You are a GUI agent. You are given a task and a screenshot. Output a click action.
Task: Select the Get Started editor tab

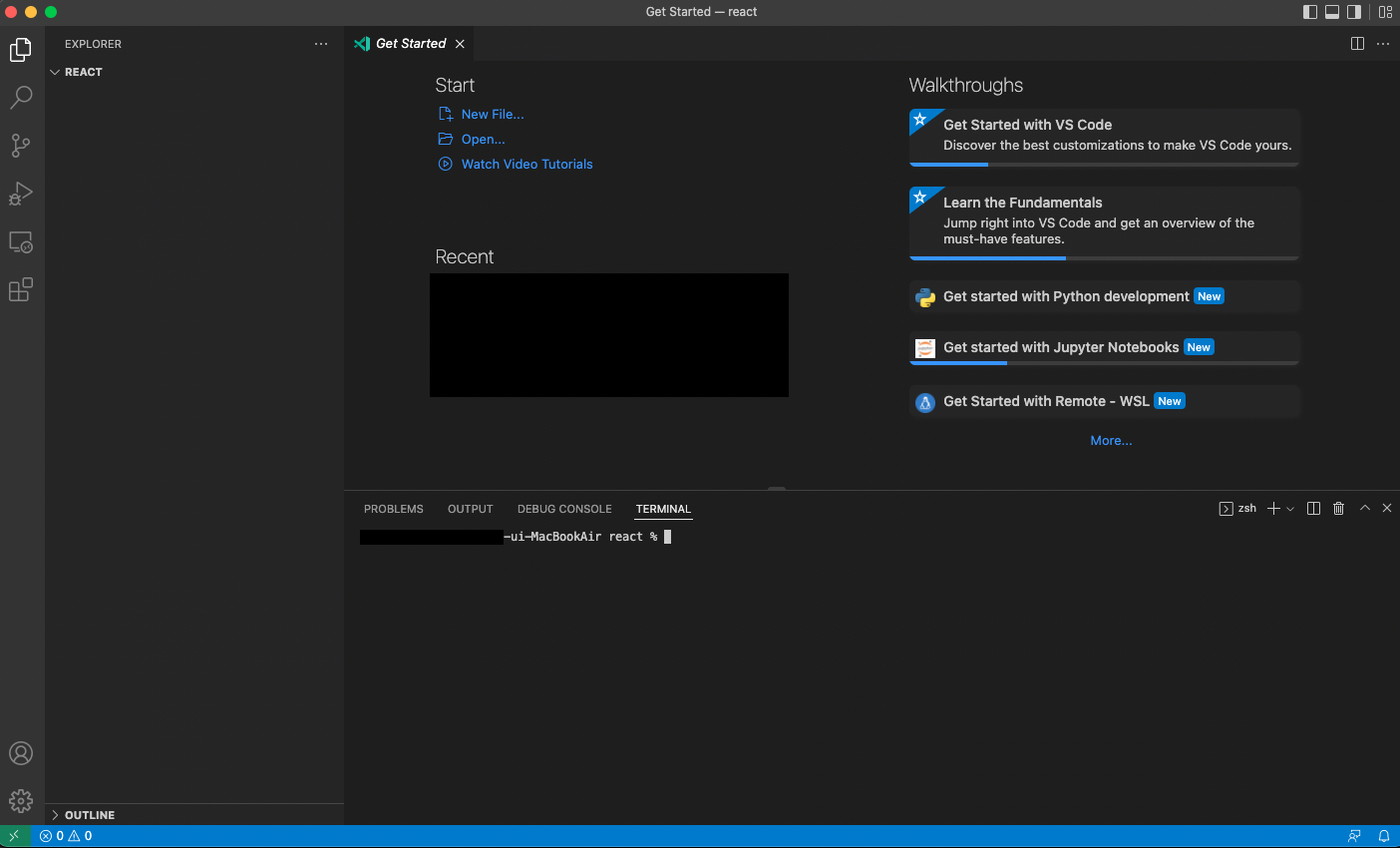[410, 44]
